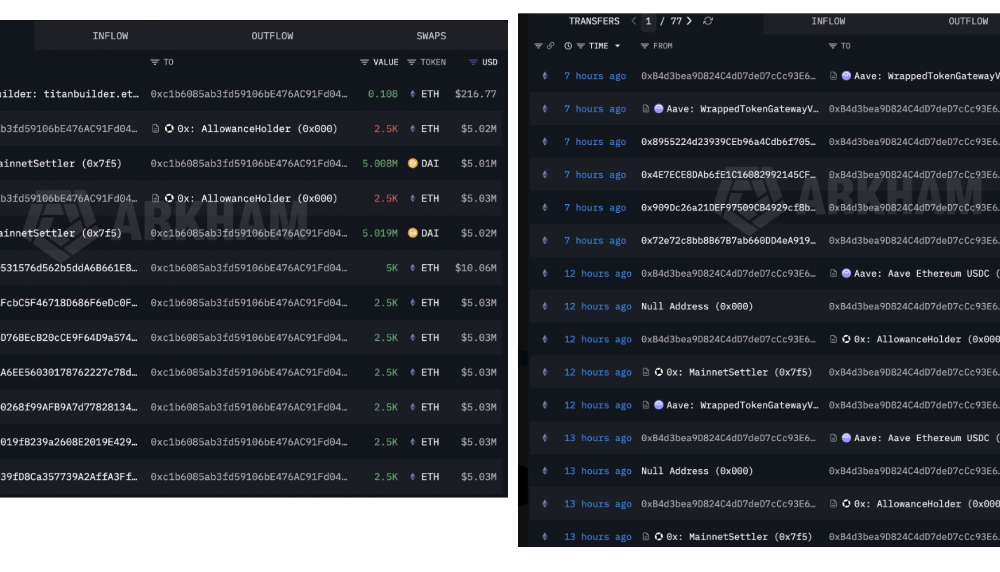Toggle the clock time-format icon
The image size is (1000, 572).
(x=568, y=46)
